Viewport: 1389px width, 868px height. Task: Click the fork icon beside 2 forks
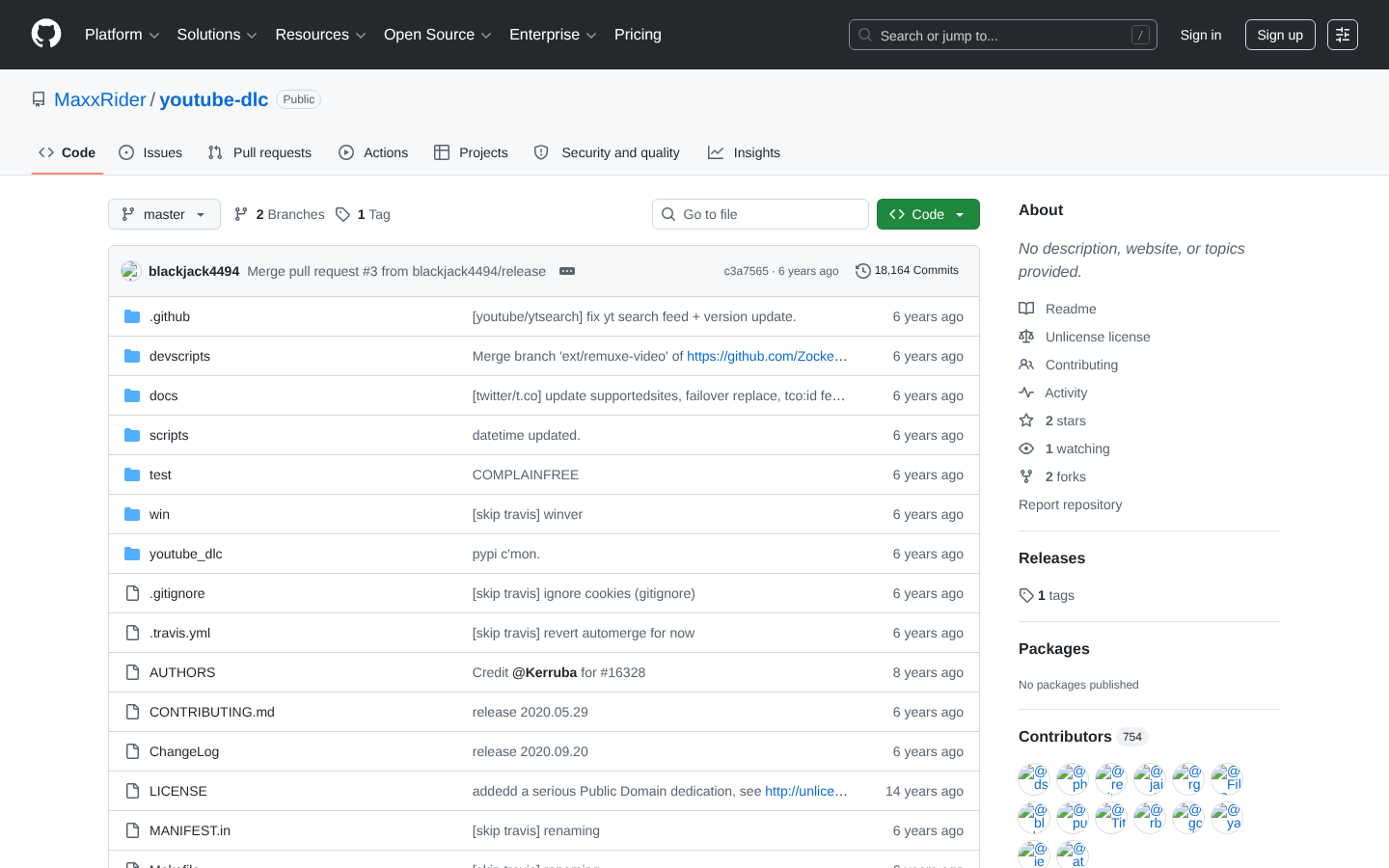(x=1026, y=476)
